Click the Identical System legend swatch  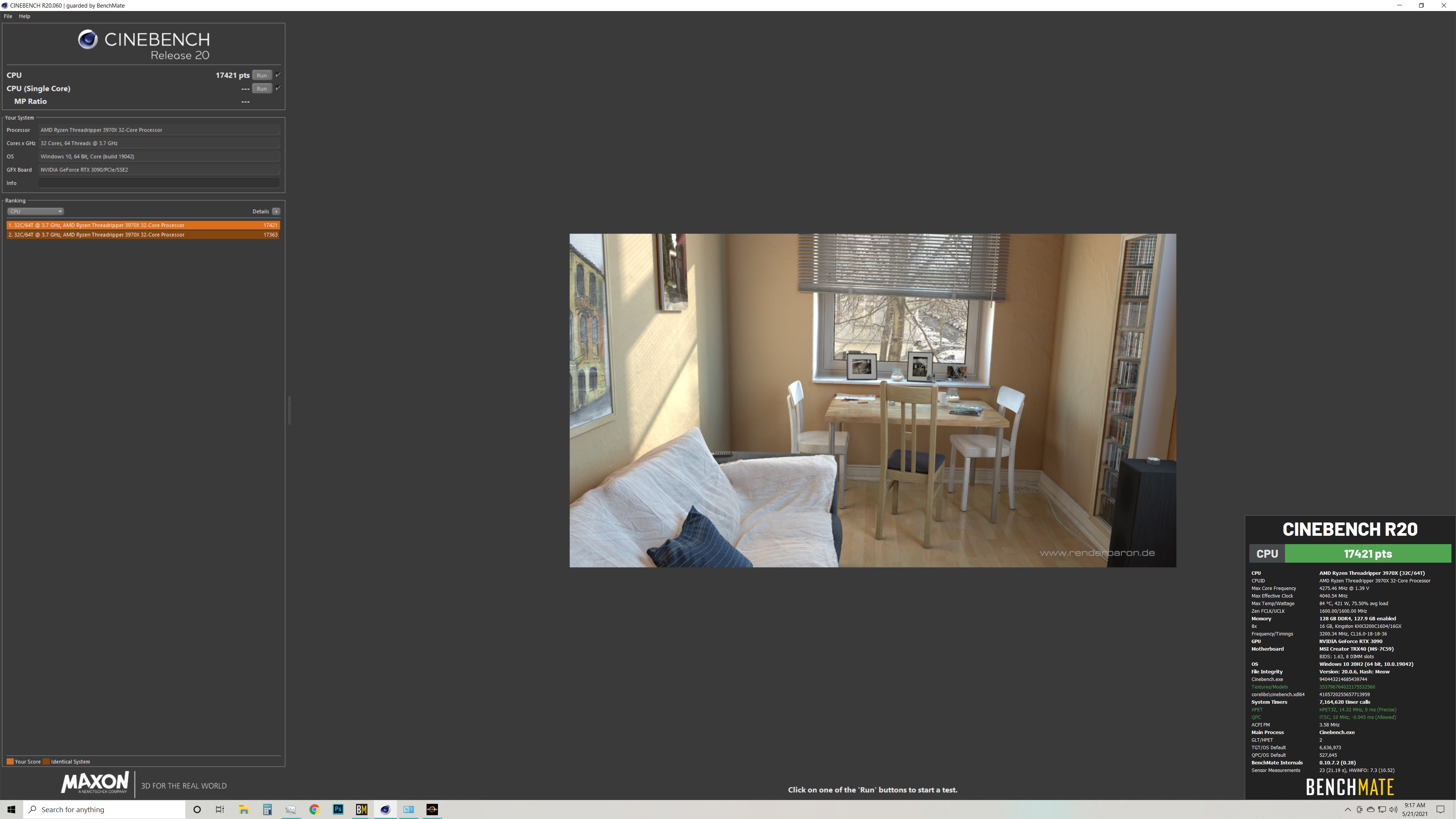[46, 761]
